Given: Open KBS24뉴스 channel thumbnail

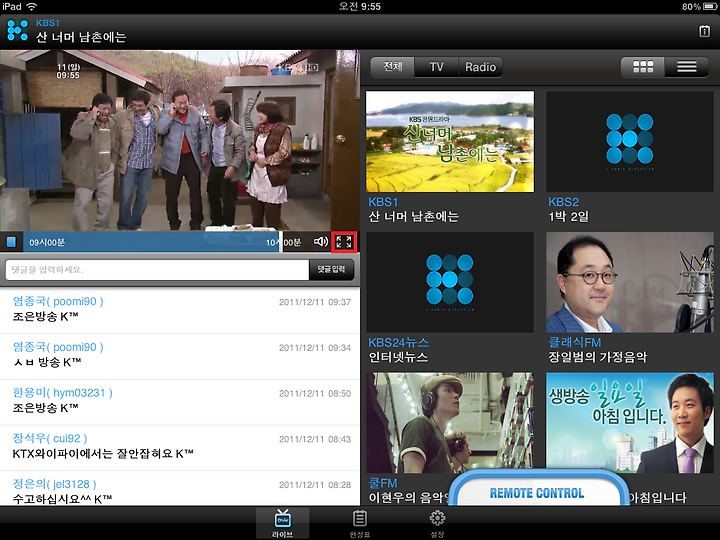Looking at the screenshot, I should (450, 282).
